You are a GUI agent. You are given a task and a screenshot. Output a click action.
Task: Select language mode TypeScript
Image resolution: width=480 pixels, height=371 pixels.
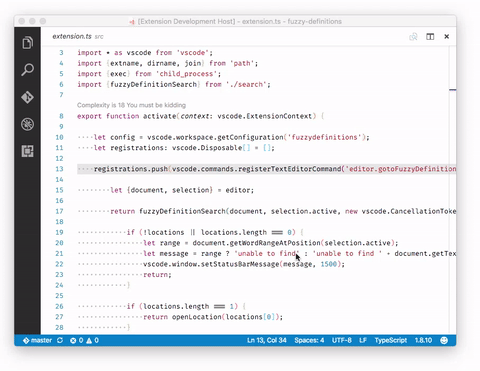pos(391,340)
